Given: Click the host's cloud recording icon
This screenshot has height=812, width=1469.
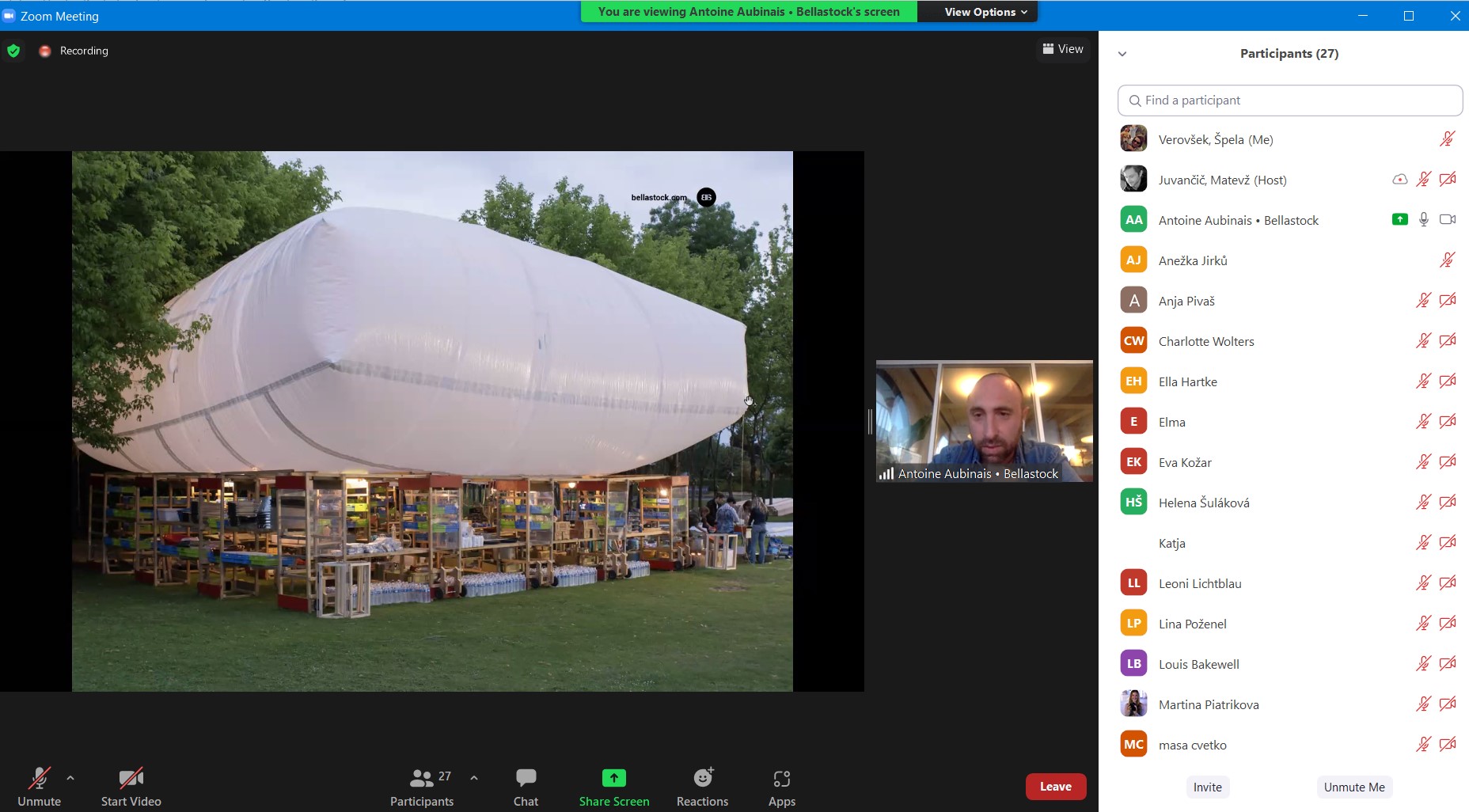Looking at the screenshot, I should 1399,180.
